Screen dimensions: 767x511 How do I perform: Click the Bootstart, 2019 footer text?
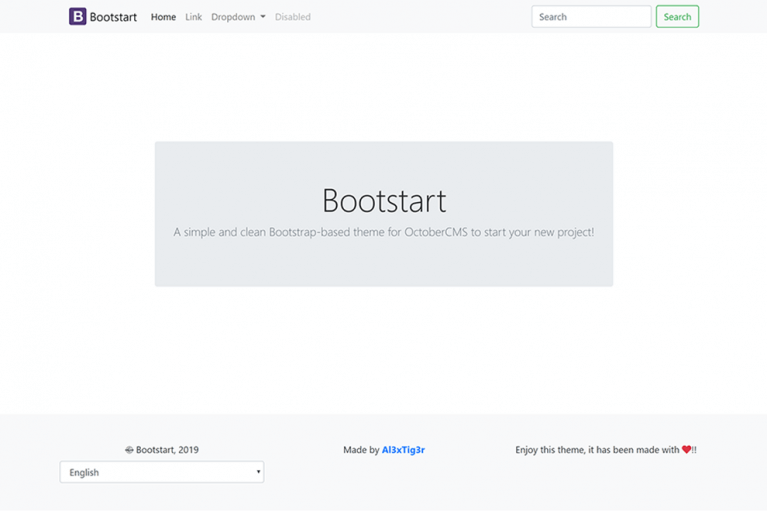pyautogui.click(x=167, y=450)
